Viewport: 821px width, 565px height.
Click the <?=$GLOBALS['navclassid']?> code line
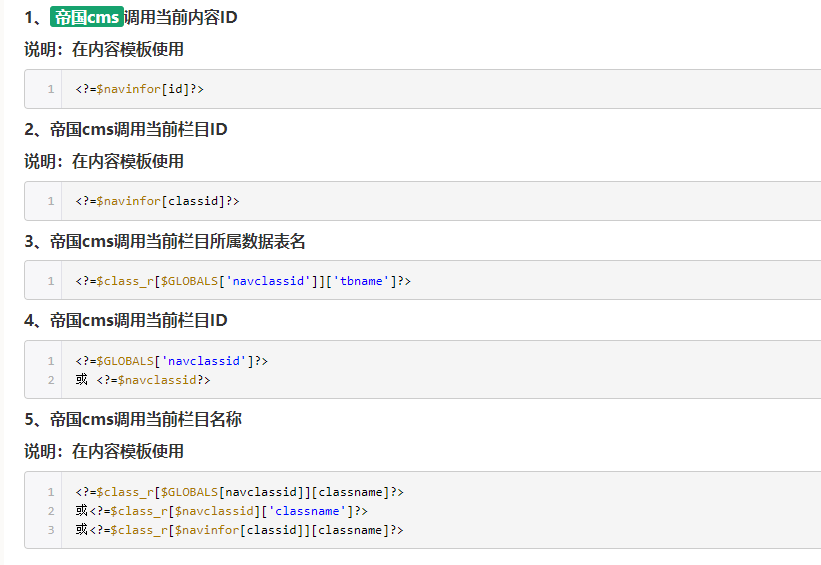coord(171,361)
